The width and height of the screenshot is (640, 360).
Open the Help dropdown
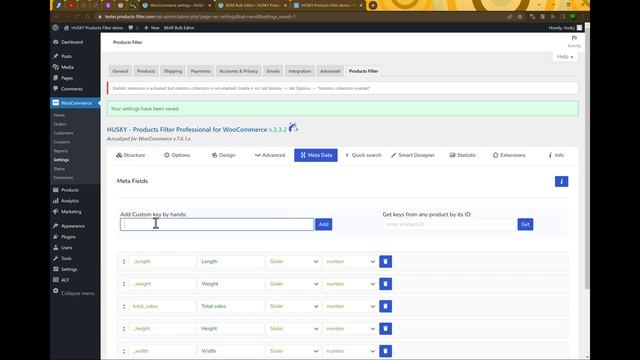565,57
